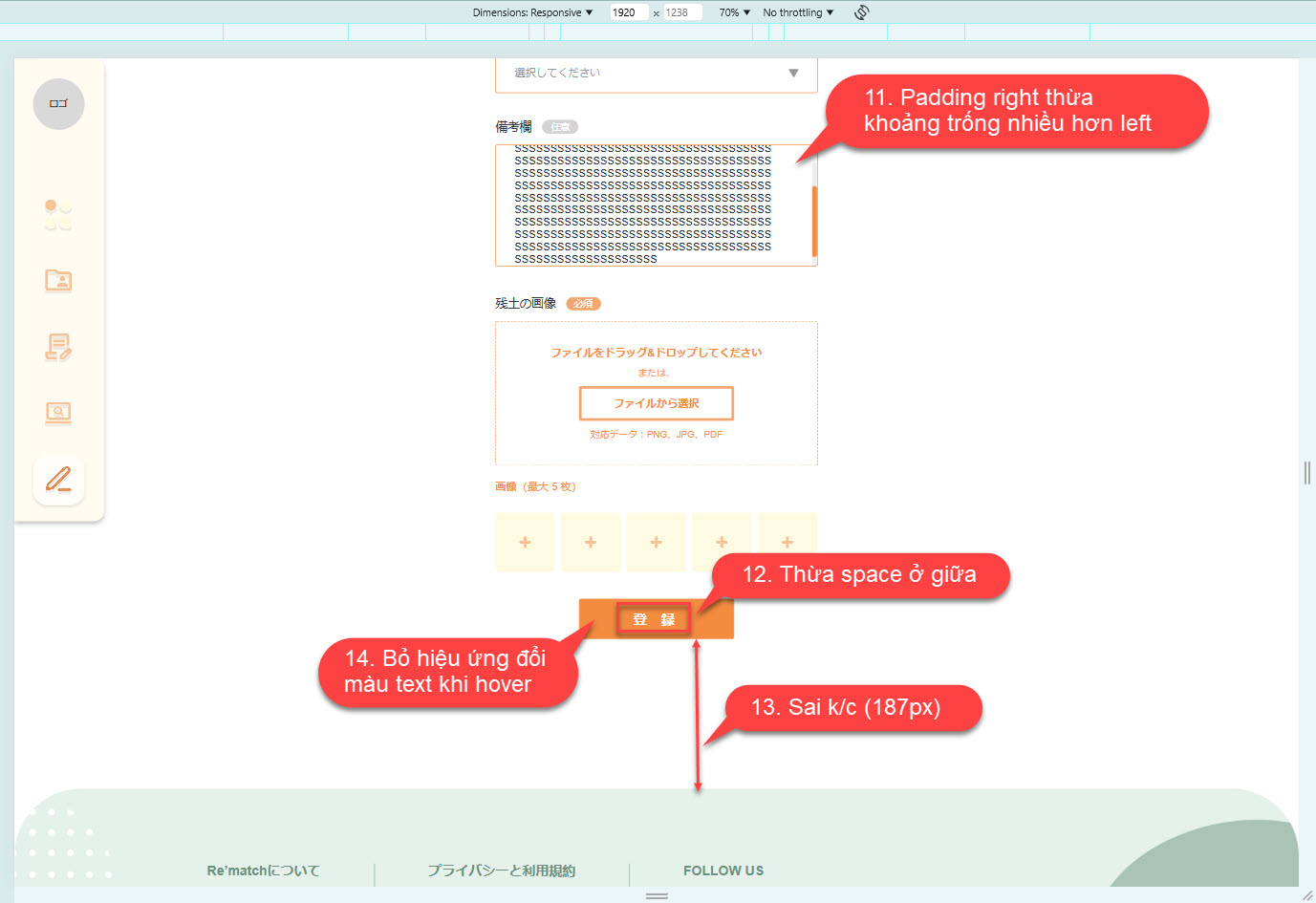
Task: Click the viewport width field showing 1920
Action: (x=627, y=12)
